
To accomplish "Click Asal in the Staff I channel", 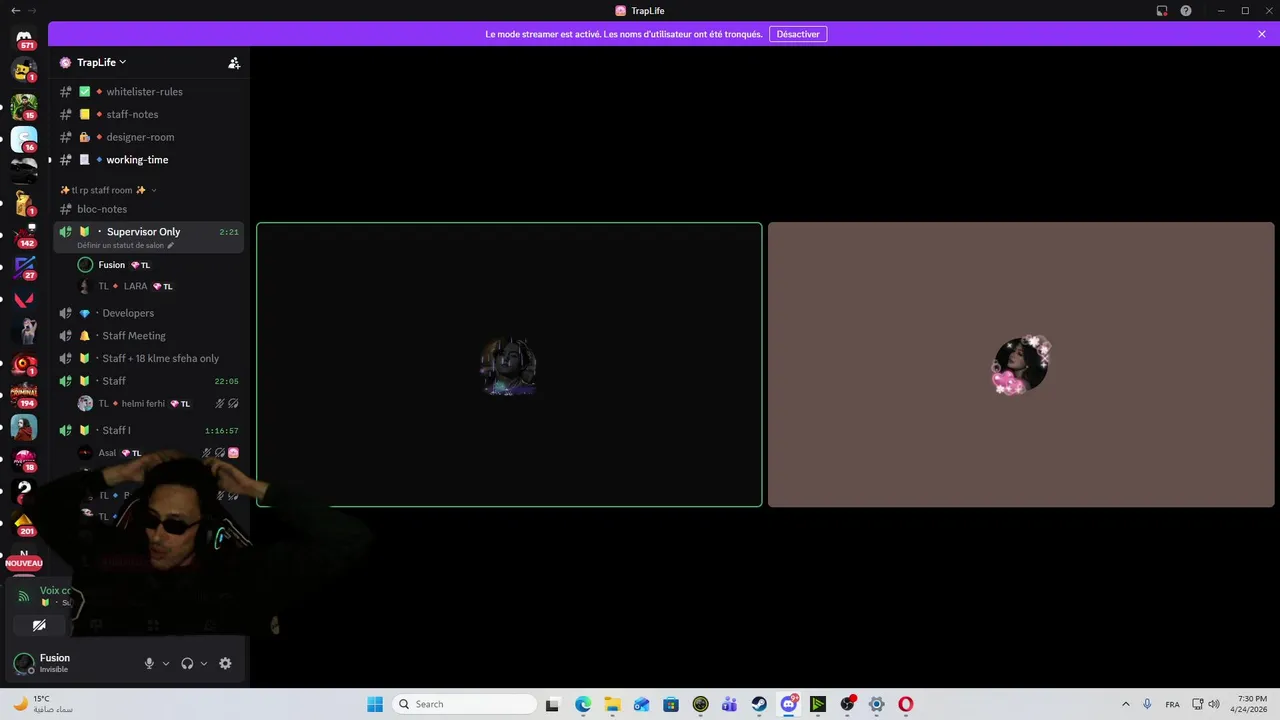I will click(158, 453).
